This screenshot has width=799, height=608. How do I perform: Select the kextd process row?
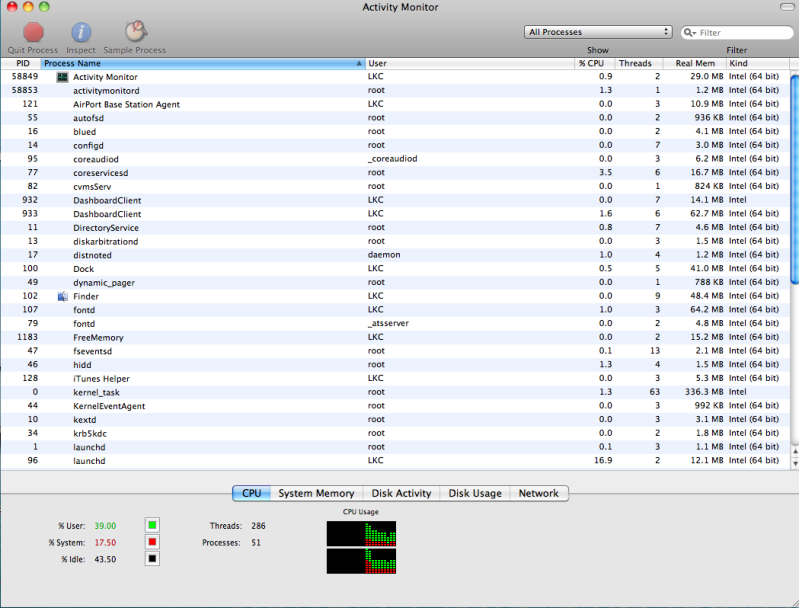[x=395, y=420]
